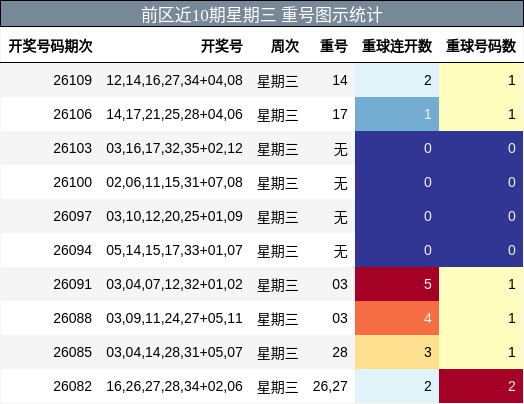Viewport: 524px width, 404px height.
Task: Click 无 in row 26094
Action: coord(341,251)
